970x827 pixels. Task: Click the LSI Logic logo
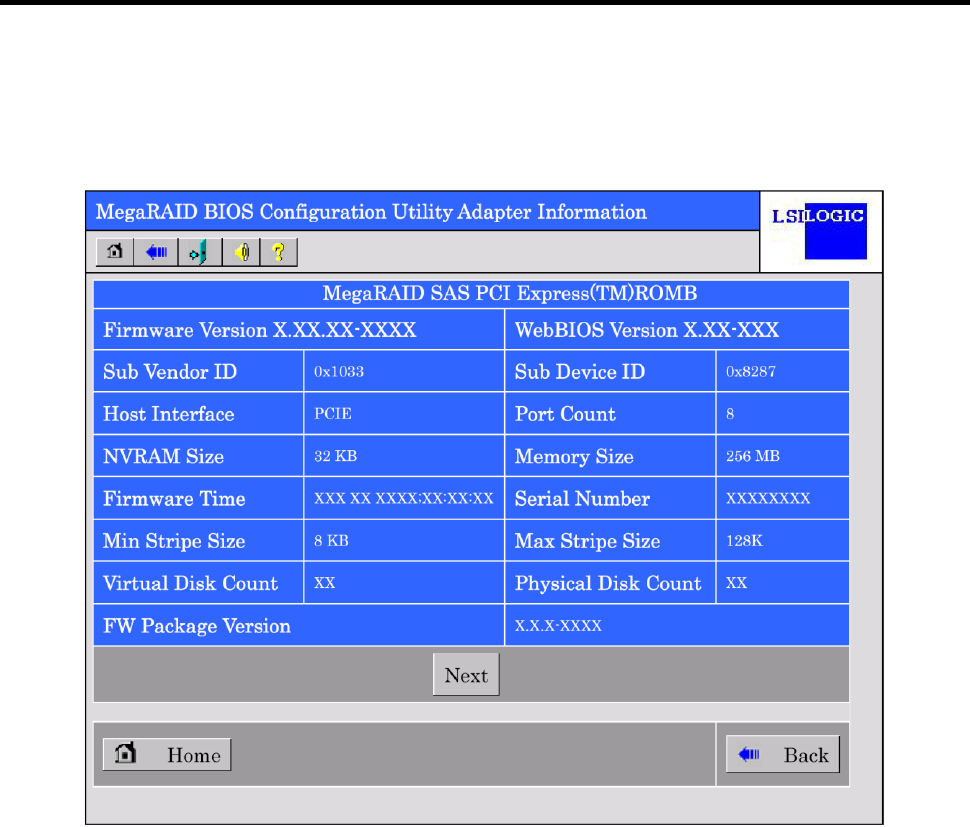pos(820,230)
